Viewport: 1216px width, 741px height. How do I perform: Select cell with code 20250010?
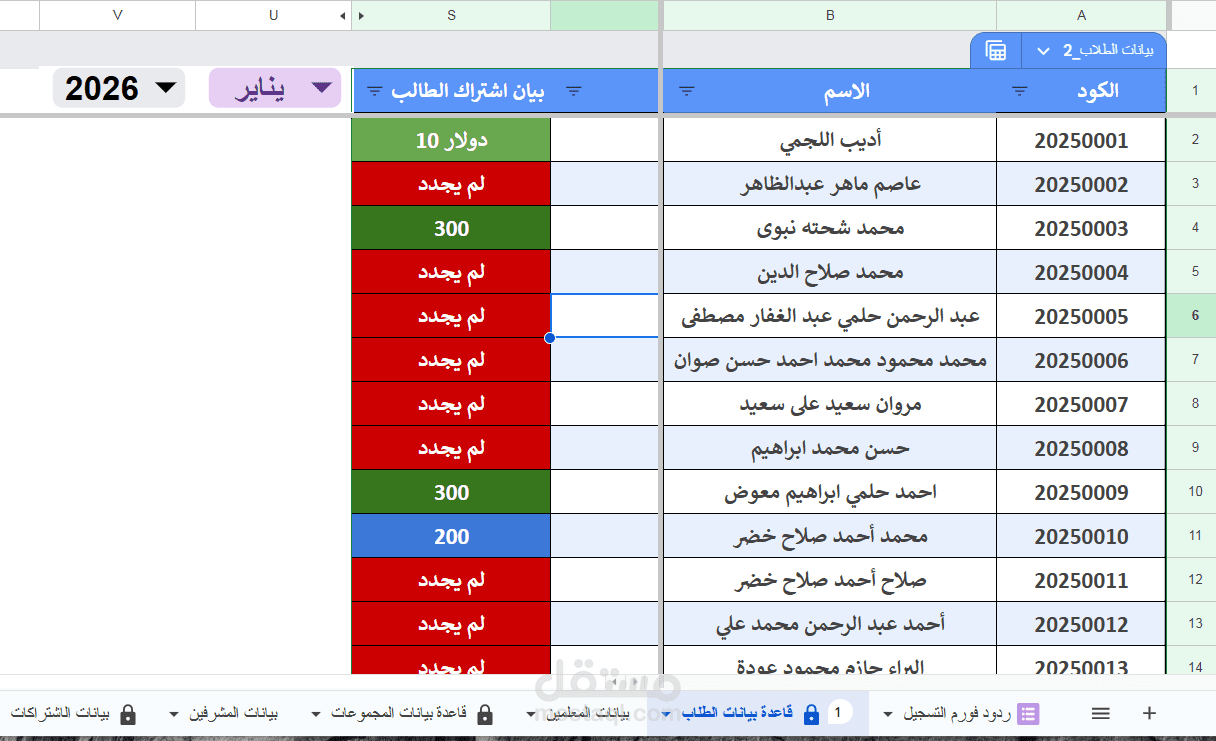[x=1081, y=536]
